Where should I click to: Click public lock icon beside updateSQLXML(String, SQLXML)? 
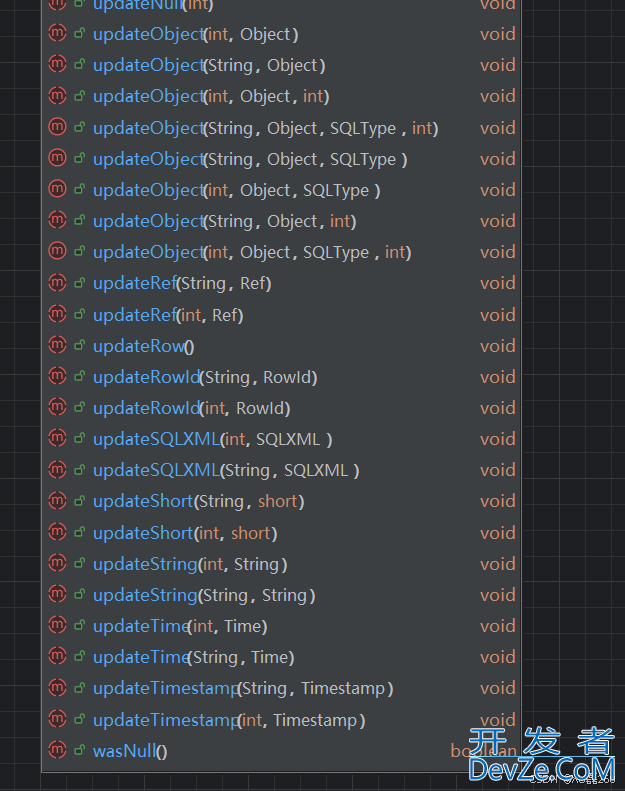[79, 469]
